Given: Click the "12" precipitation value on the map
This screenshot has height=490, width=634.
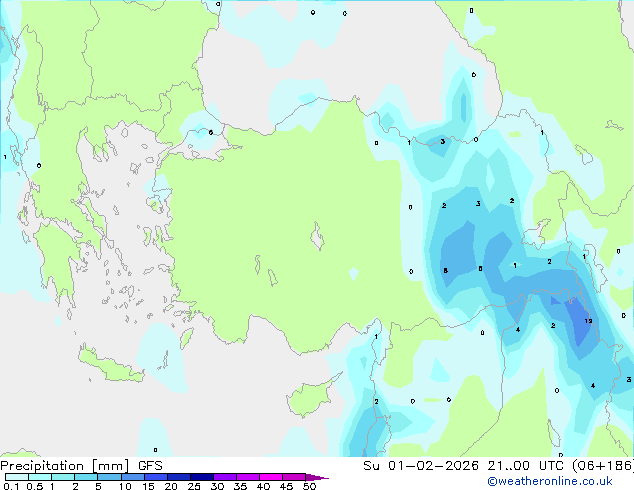Looking at the screenshot, I should pos(588,321).
